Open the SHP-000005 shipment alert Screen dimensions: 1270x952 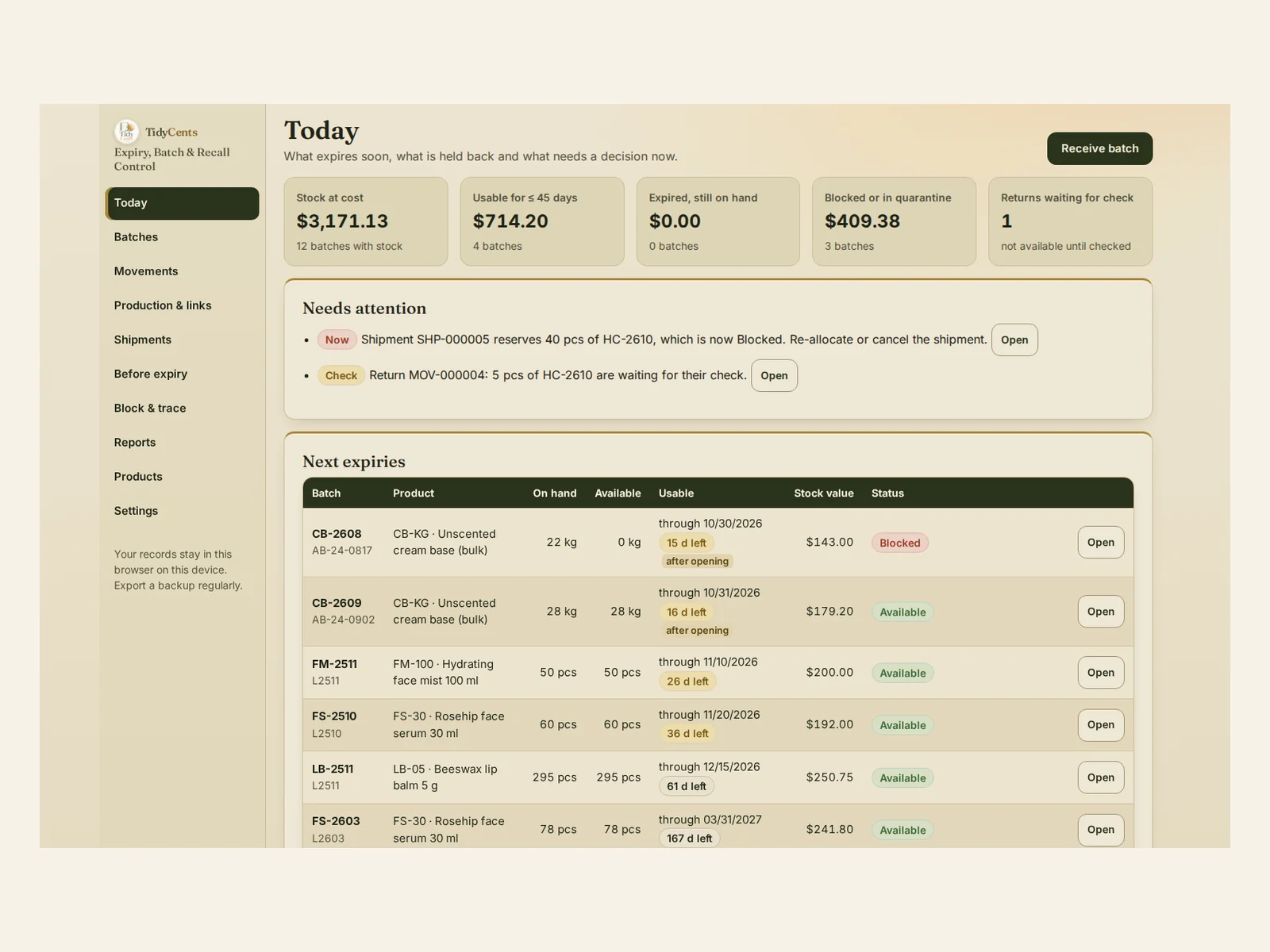[1014, 340]
